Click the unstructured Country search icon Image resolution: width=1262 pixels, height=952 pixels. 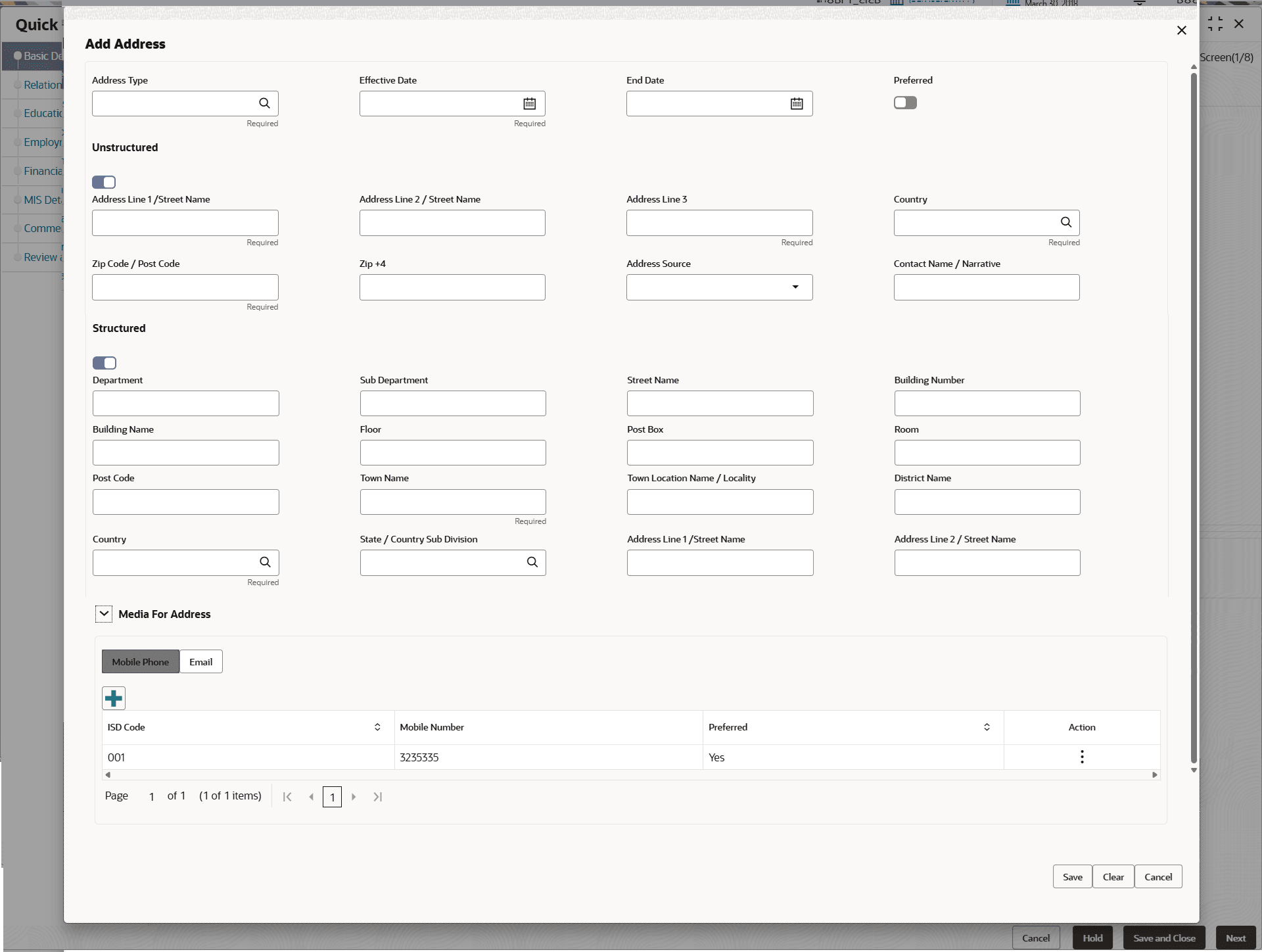1065,222
